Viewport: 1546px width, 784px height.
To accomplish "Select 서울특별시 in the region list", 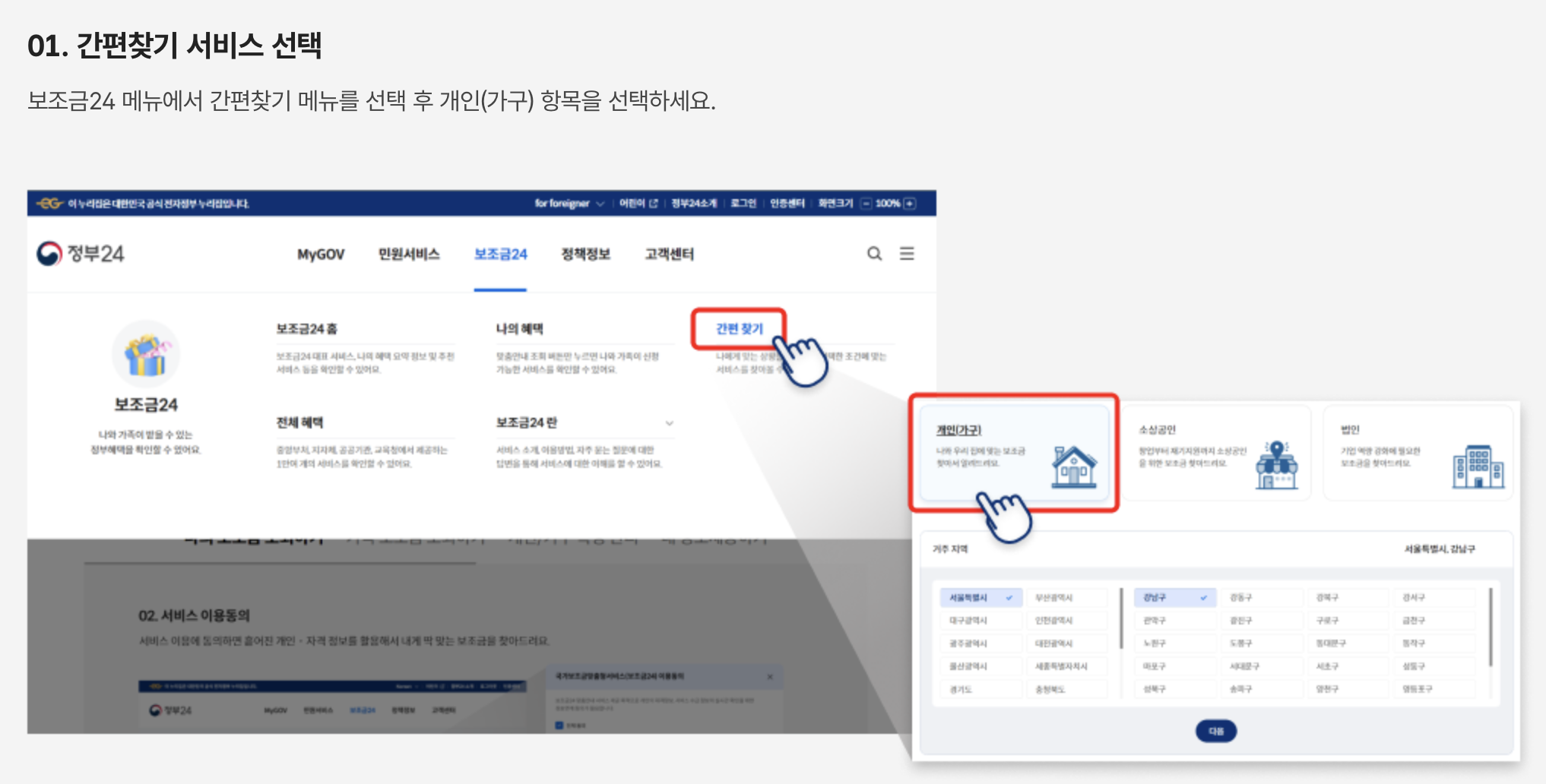I will click(x=981, y=598).
